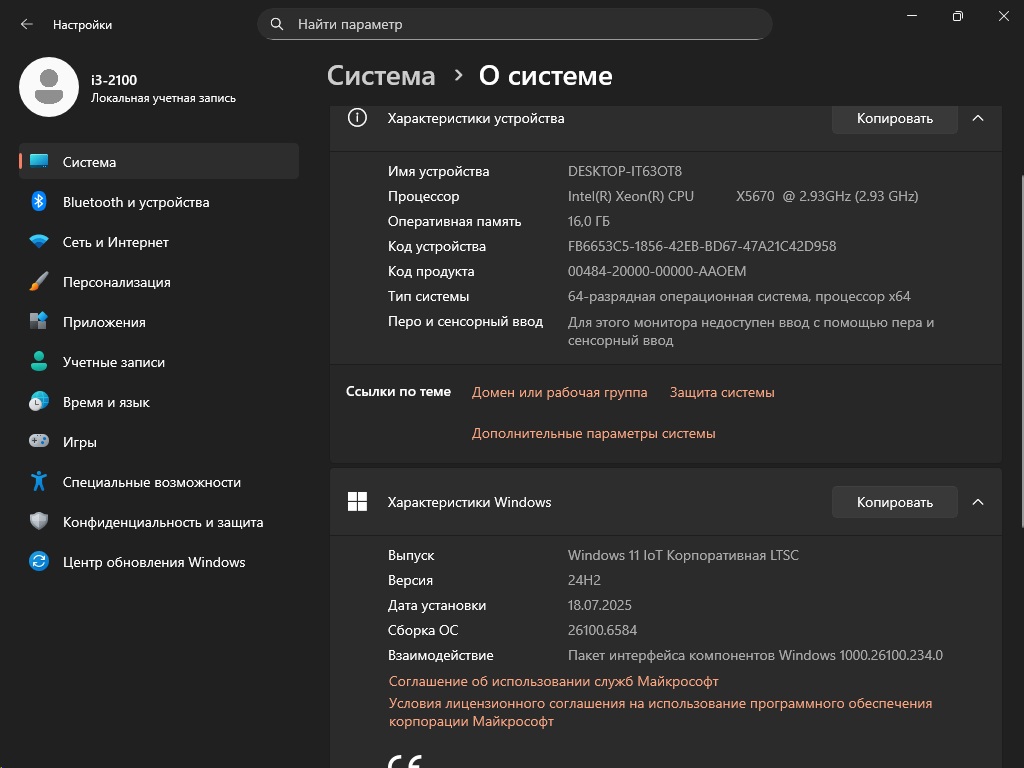The height and width of the screenshot is (768, 1024).
Task: Open Учетные записи settings
Action: point(159,361)
